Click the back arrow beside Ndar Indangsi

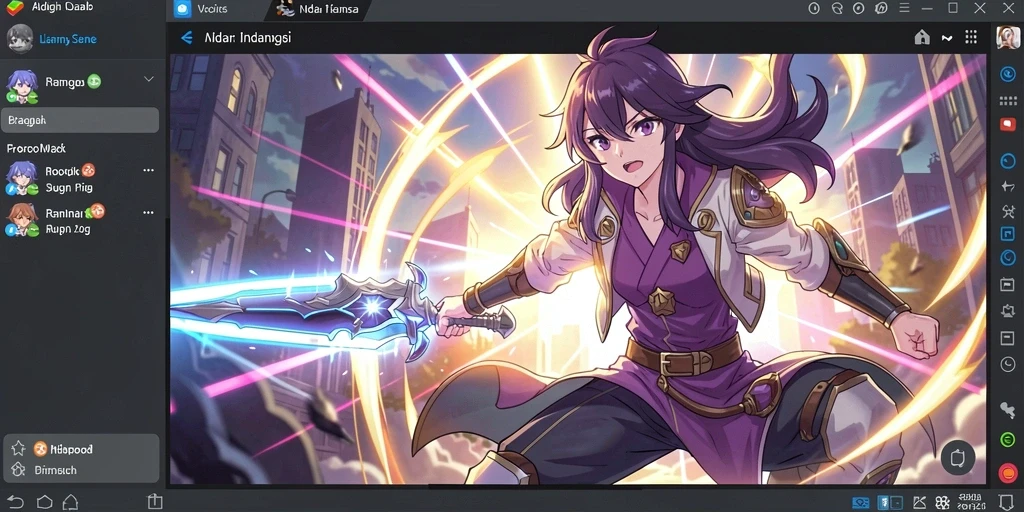[x=187, y=38]
